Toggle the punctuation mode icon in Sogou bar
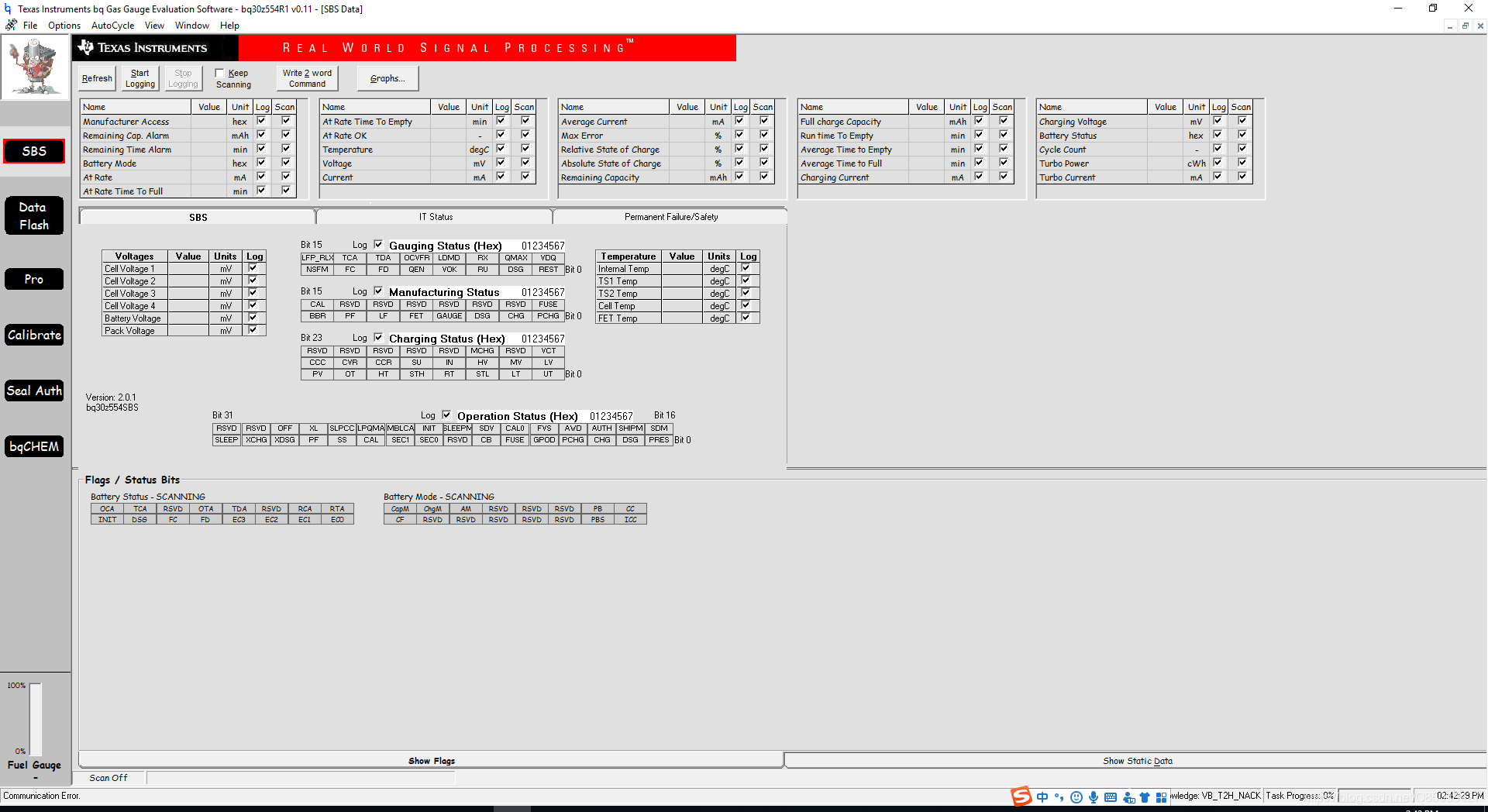1488x812 pixels. pos(1059,797)
